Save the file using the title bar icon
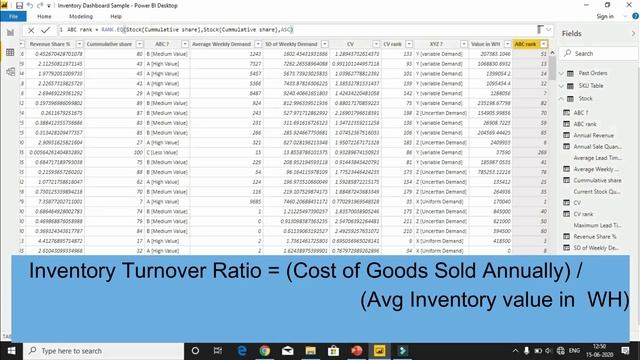640x360 pixels. 19,6
